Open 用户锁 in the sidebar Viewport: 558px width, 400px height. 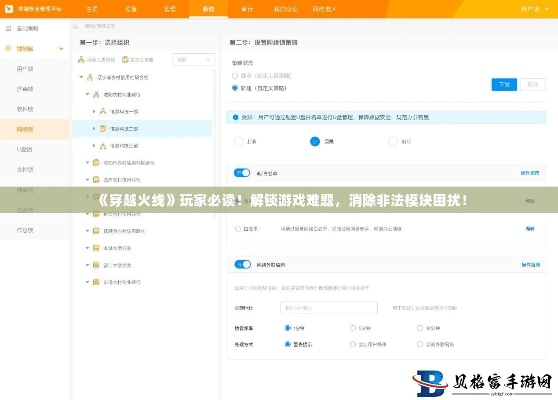point(25,69)
